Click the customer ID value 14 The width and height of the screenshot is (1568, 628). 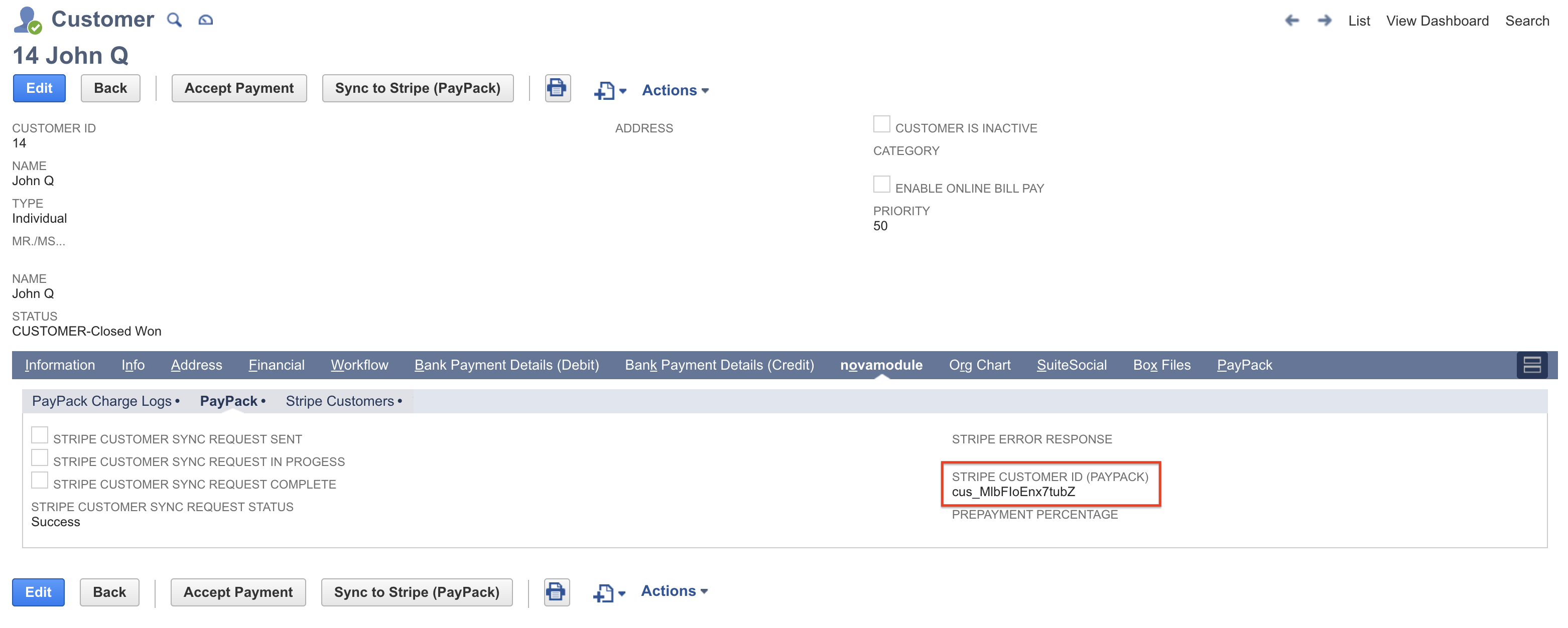pos(19,143)
